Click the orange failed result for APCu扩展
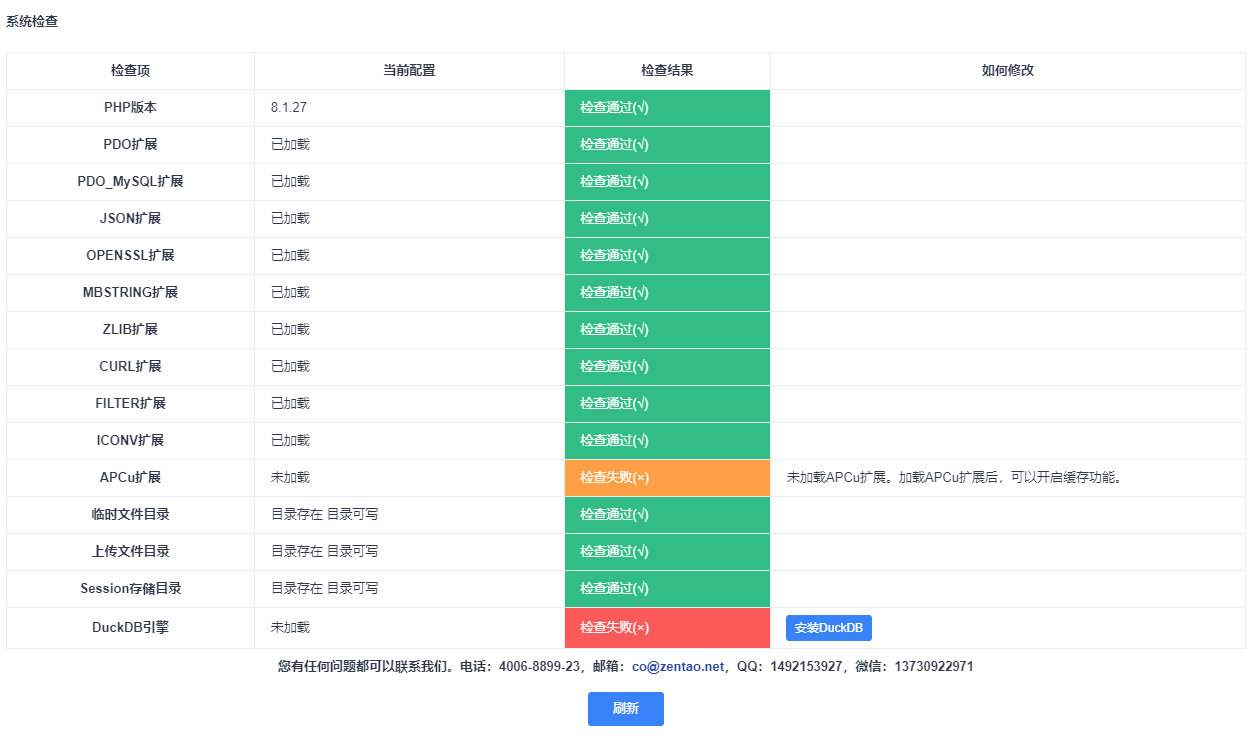Viewport: 1250px width, 742px height. [x=667, y=478]
